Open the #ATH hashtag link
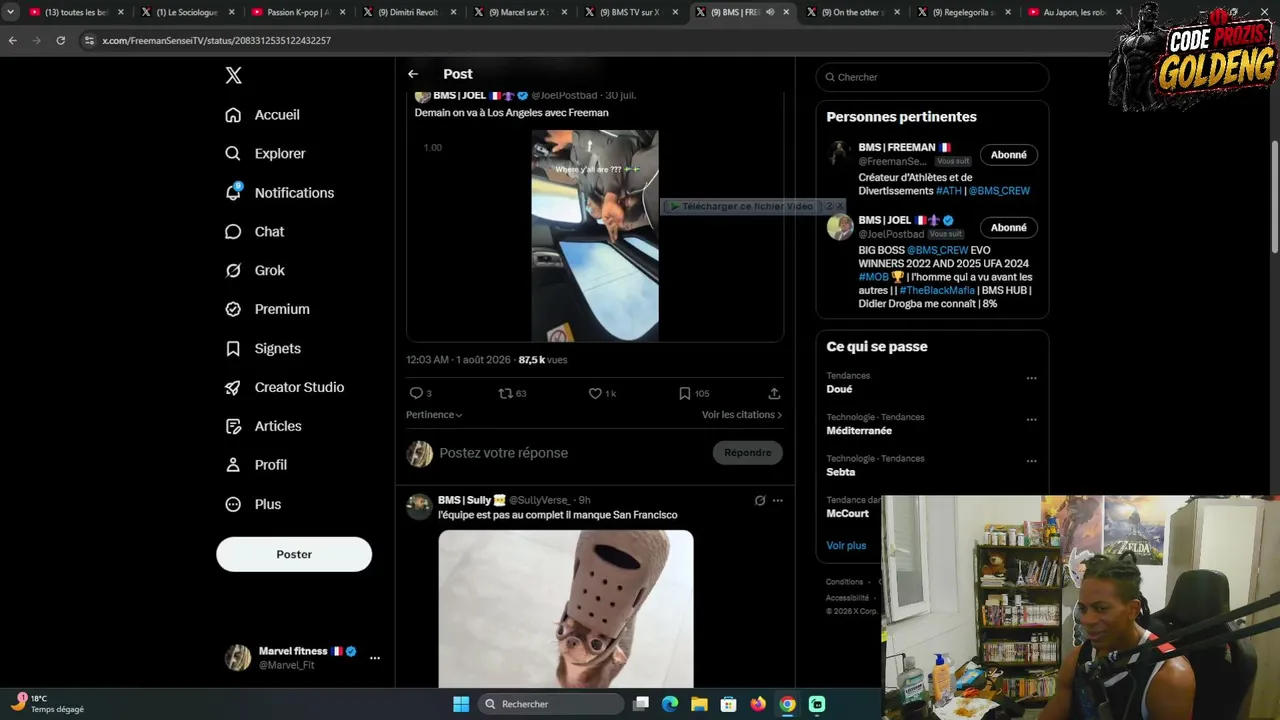This screenshot has height=720, width=1280. click(949, 191)
